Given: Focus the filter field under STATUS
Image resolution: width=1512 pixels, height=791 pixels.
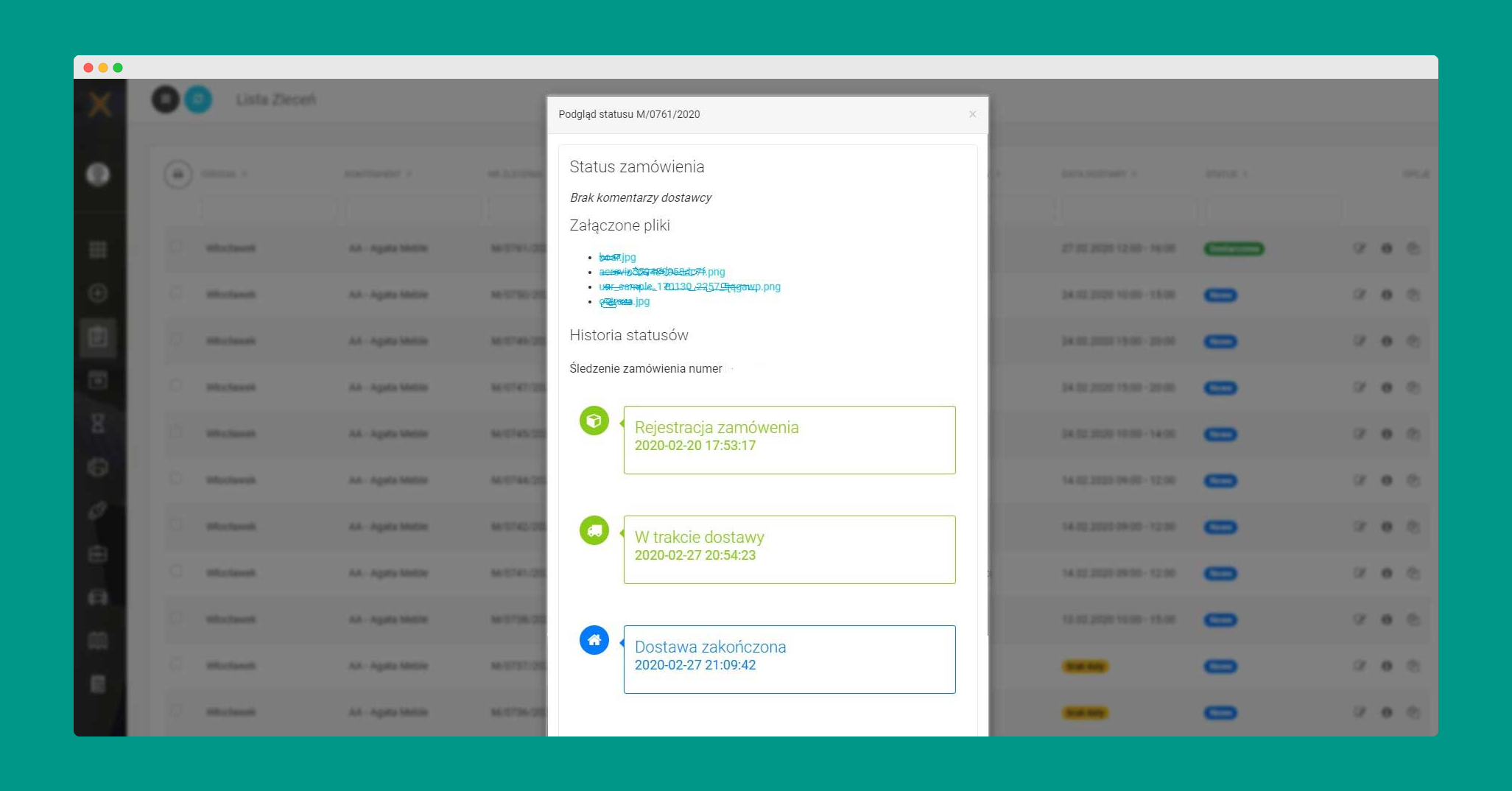Looking at the screenshot, I should [1273, 210].
